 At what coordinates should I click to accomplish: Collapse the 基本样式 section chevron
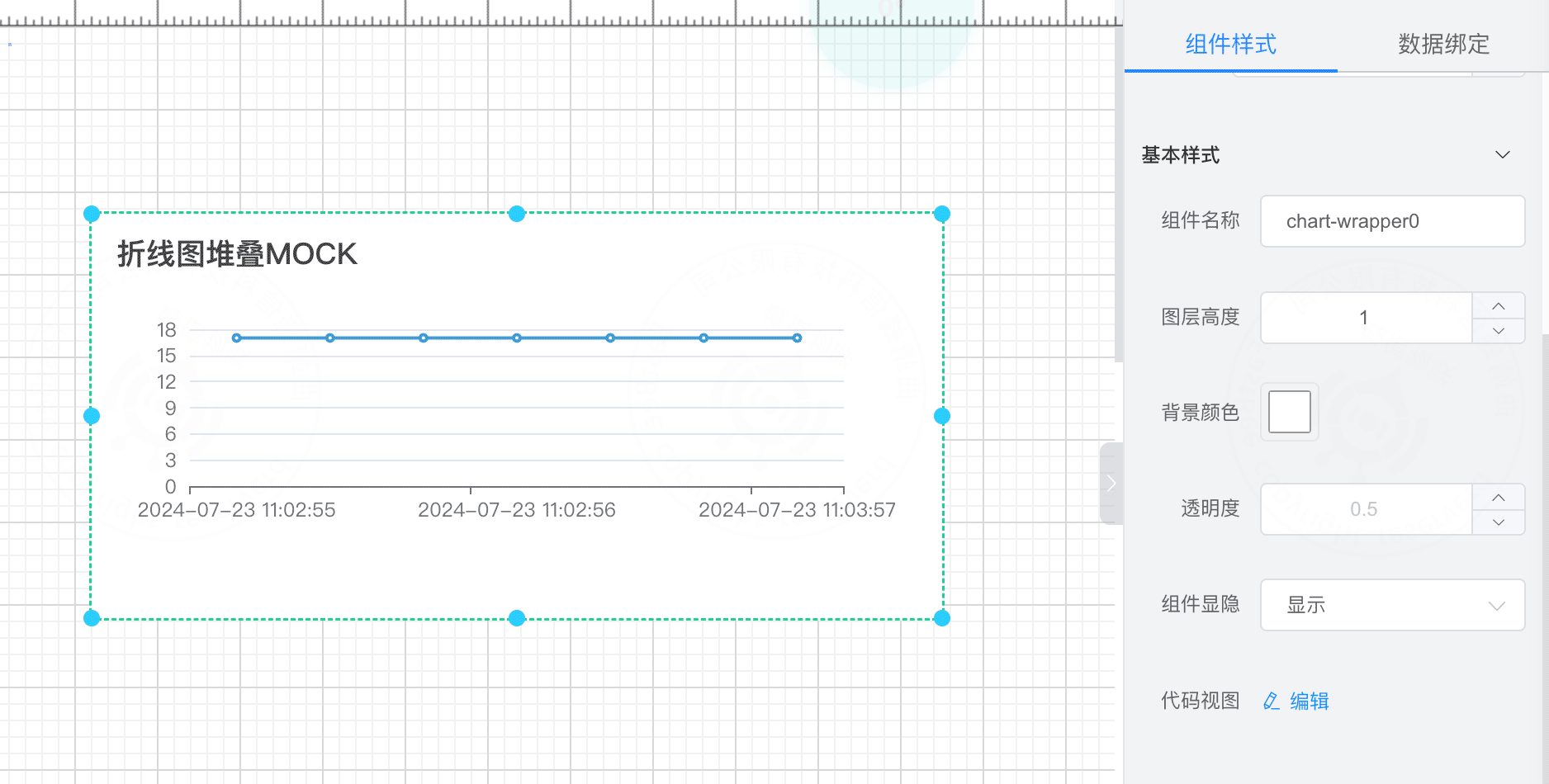tap(1503, 155)
